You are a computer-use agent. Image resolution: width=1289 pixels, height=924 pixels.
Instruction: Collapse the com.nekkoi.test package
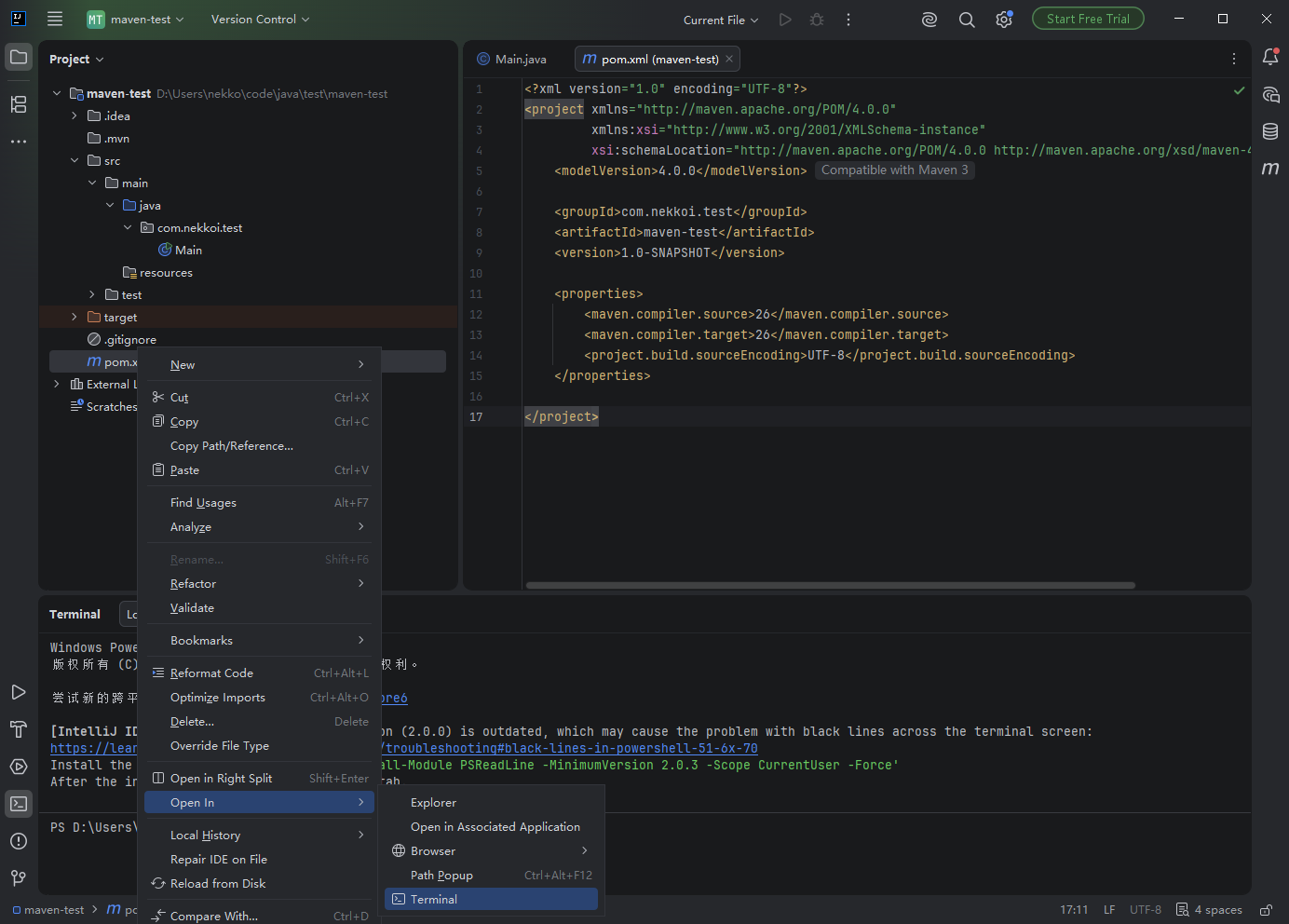(128, 227)
